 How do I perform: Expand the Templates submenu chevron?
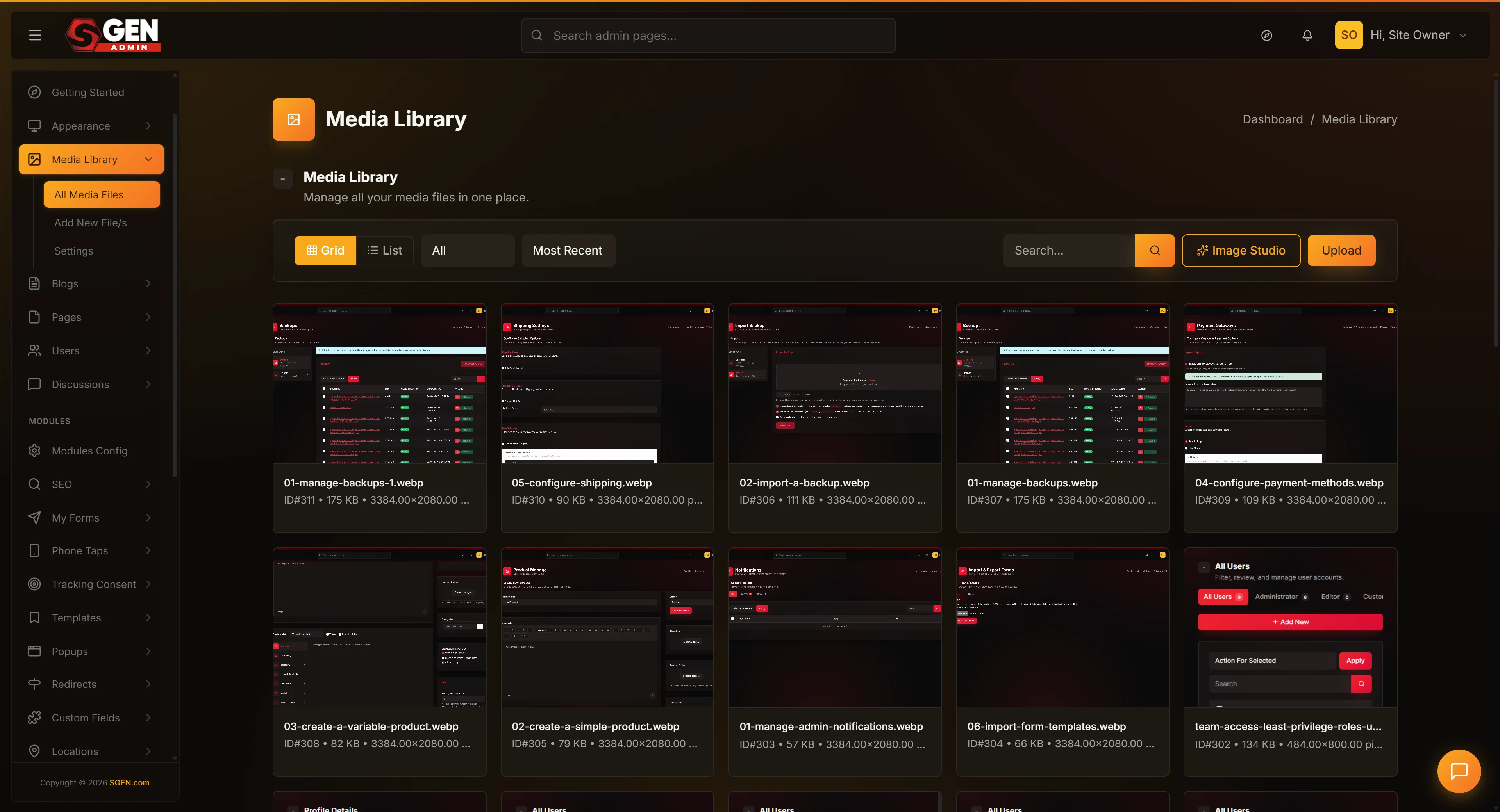(148, 618)
